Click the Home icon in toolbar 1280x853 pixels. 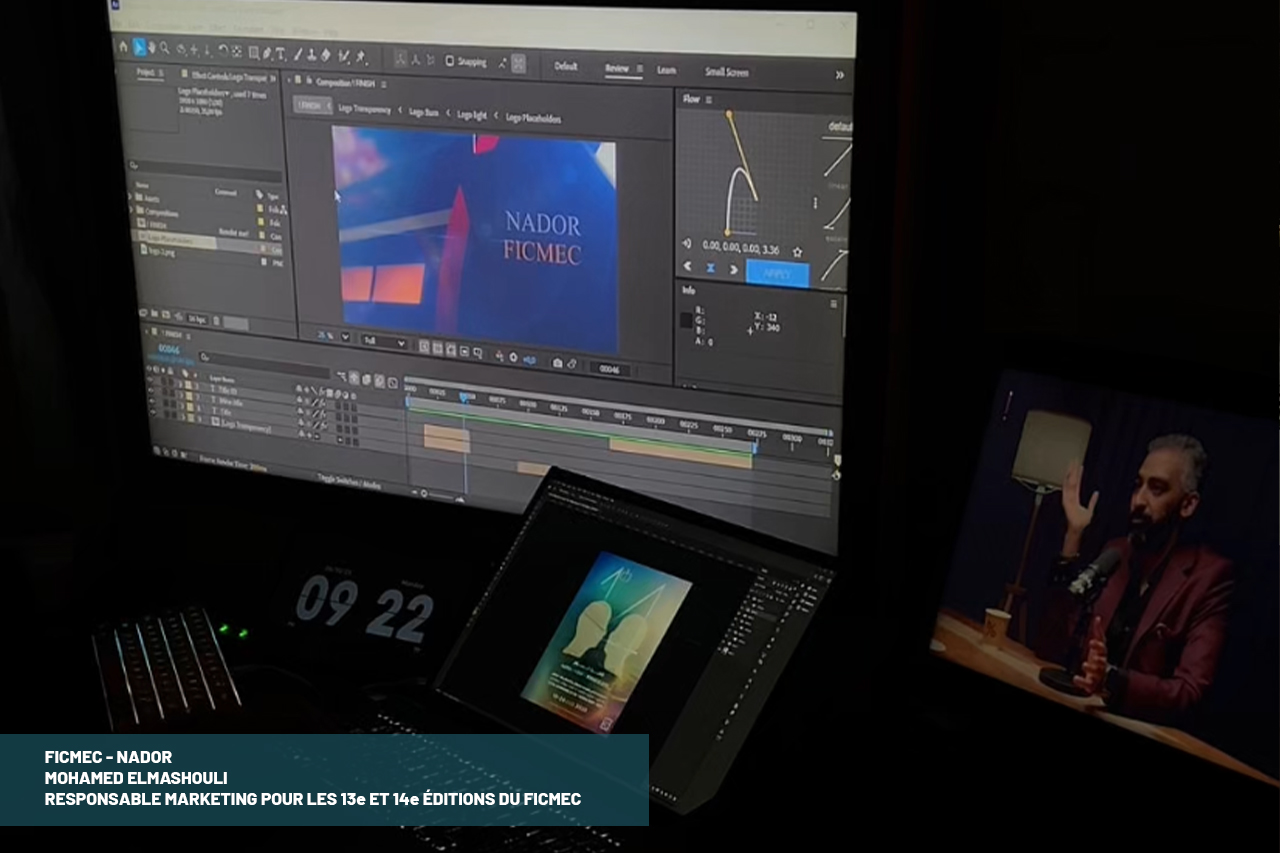[x=124, y=46]
